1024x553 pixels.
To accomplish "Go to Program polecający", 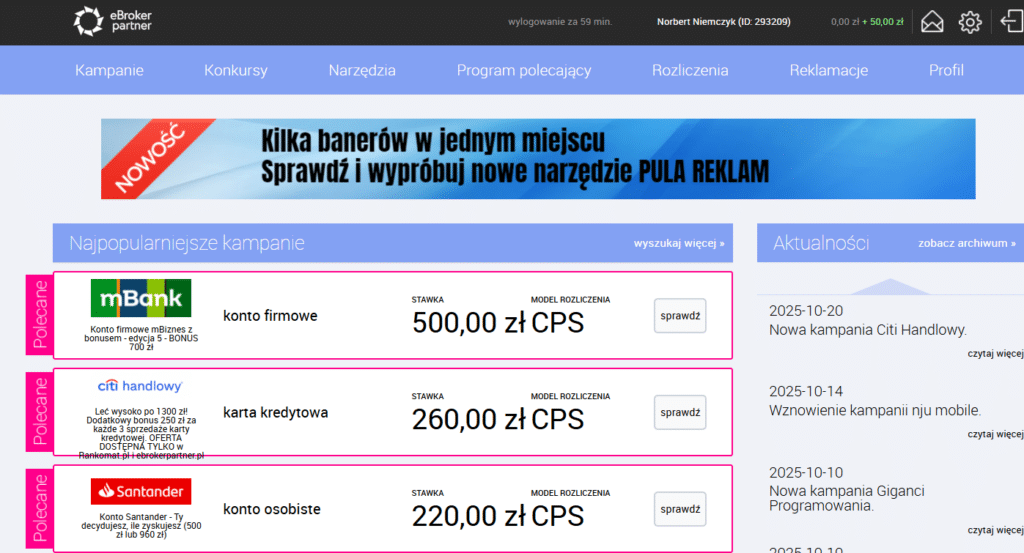I will tap(524, 71).
